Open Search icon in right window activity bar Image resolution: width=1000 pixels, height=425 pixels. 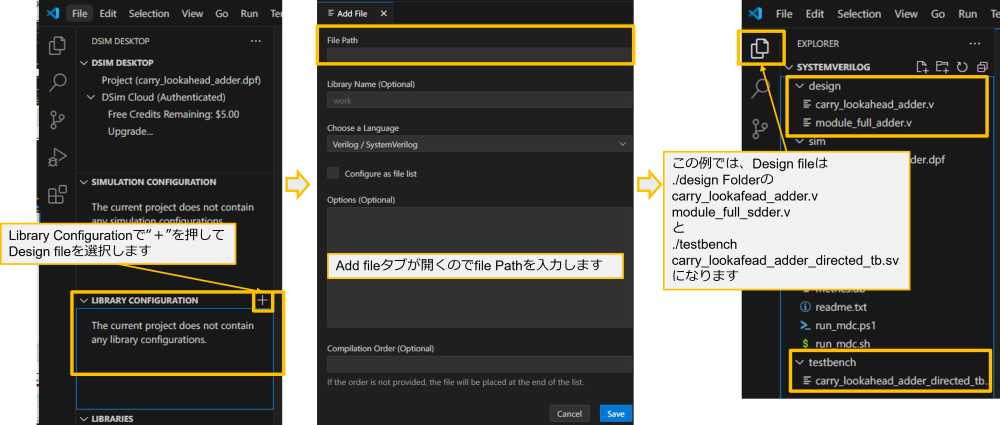pyautogui.click(x=760, y=88)
